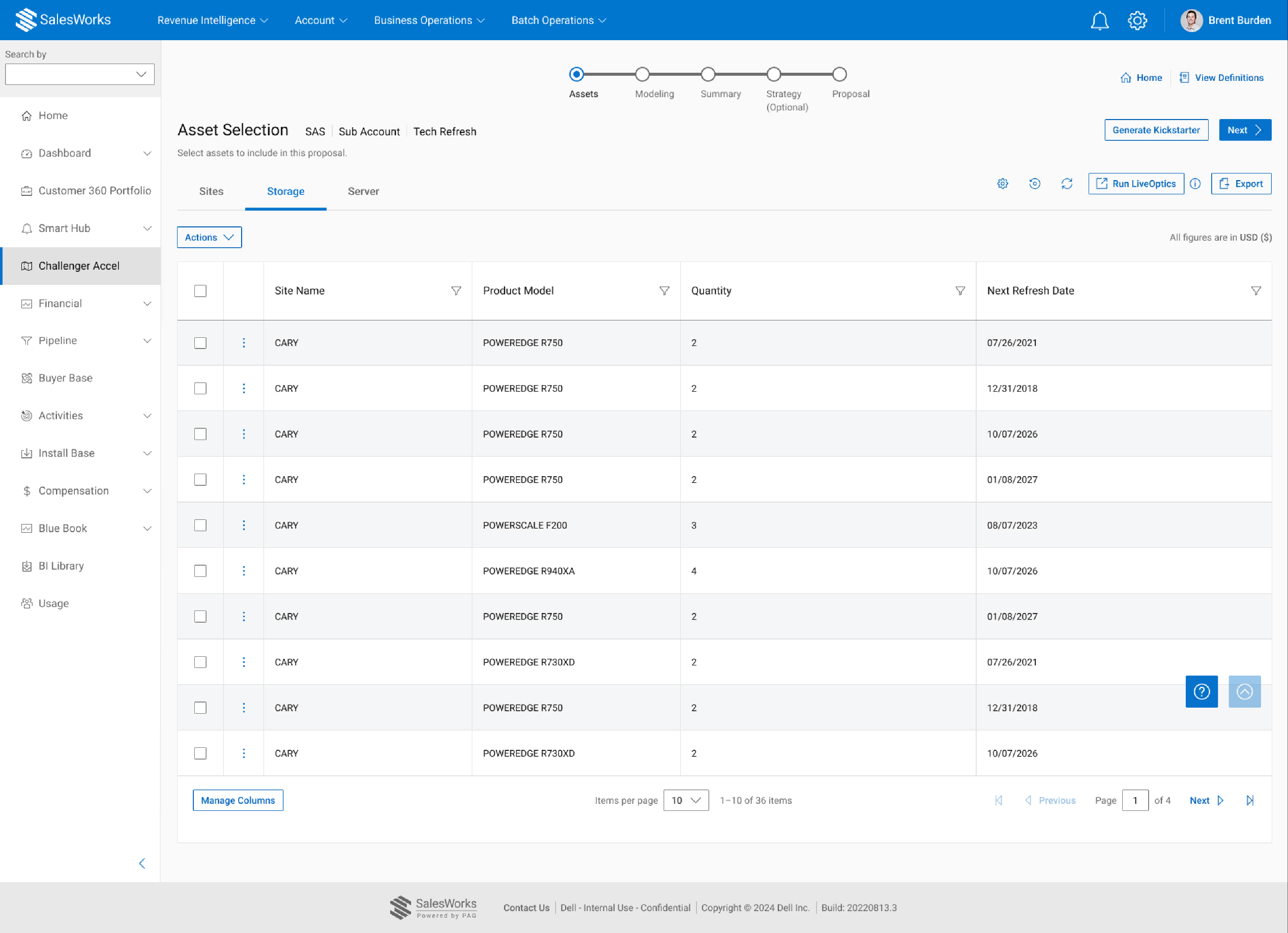Select the Summary step circle
1288x933 pixels.
pyautogui.click(x=708, y=74)
